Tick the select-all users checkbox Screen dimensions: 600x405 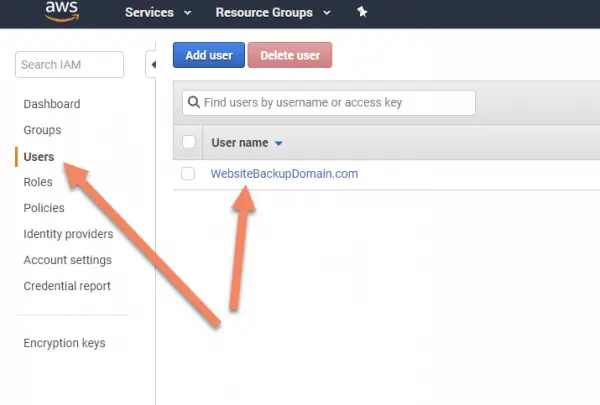click(189, 142)
